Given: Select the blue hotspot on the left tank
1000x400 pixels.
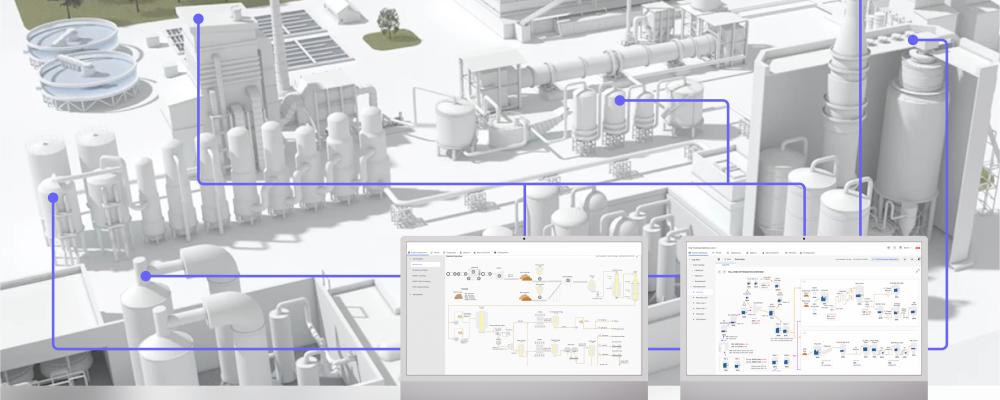Looking at the screenshot, I should tap(52, 198).
